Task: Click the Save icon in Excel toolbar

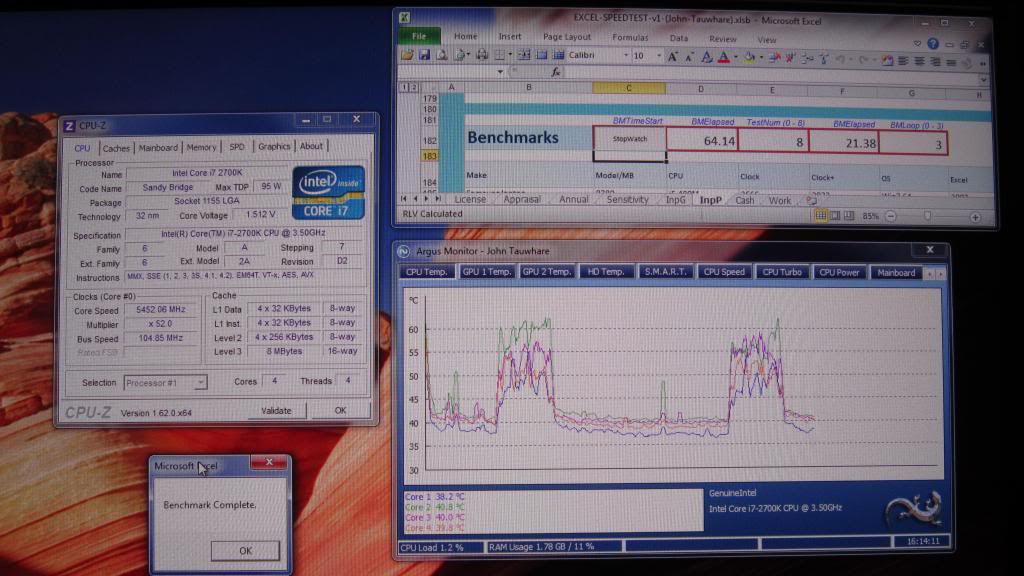Action: pyautogui.click(x=424, y=56)
